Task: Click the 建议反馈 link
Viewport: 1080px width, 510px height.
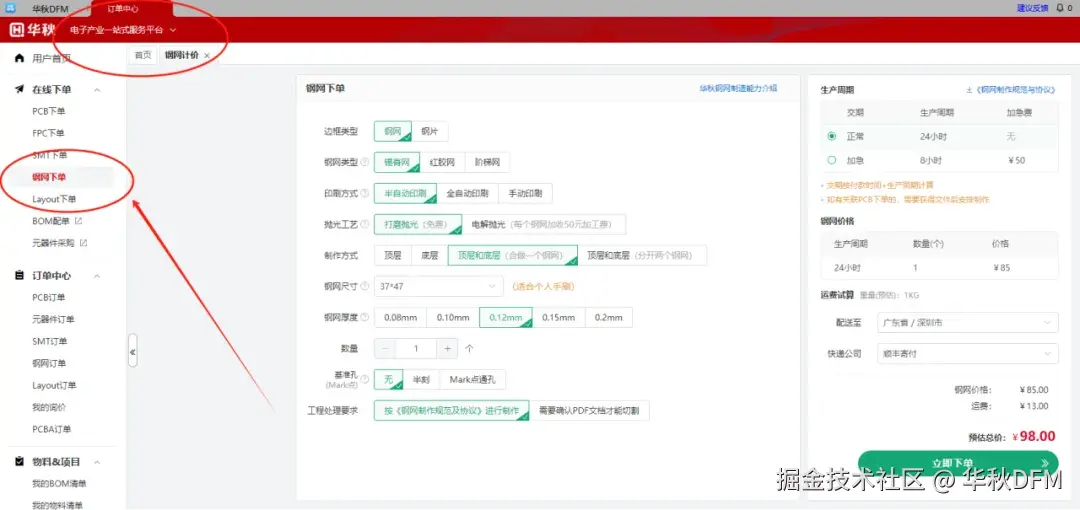Action: (1032, 8)
